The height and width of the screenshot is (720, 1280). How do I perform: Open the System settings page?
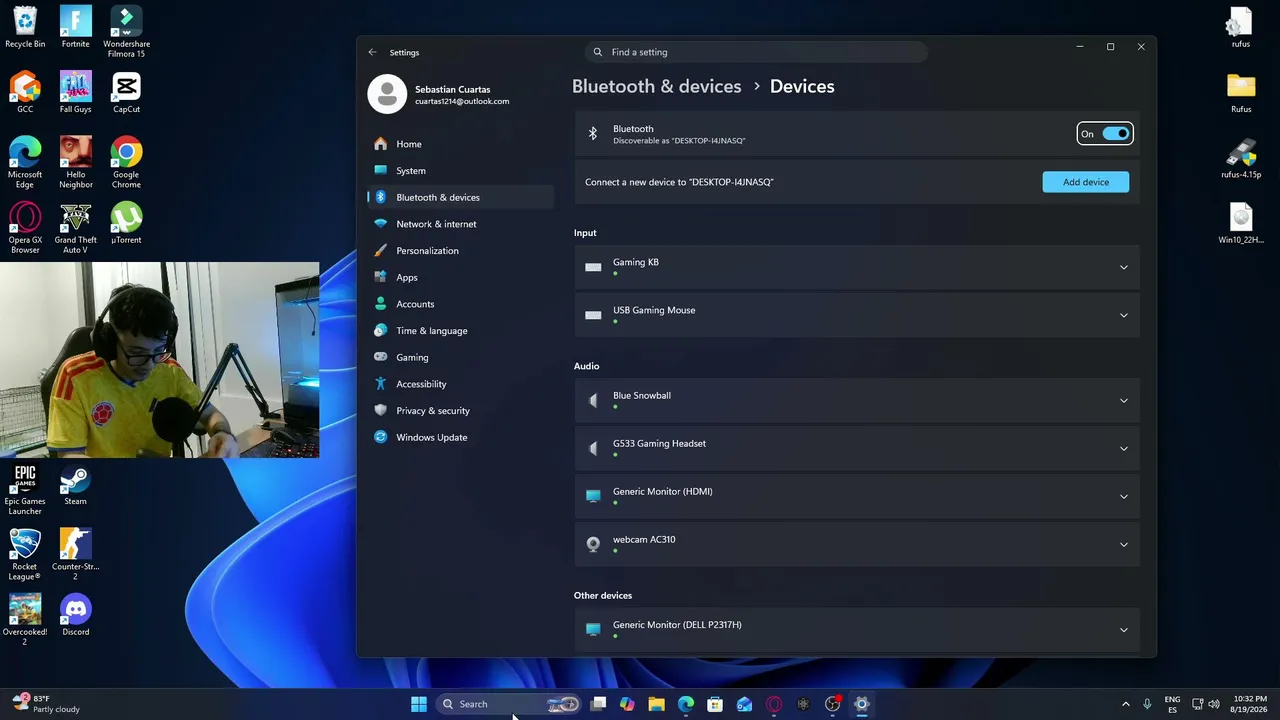(x=460, y=171)
